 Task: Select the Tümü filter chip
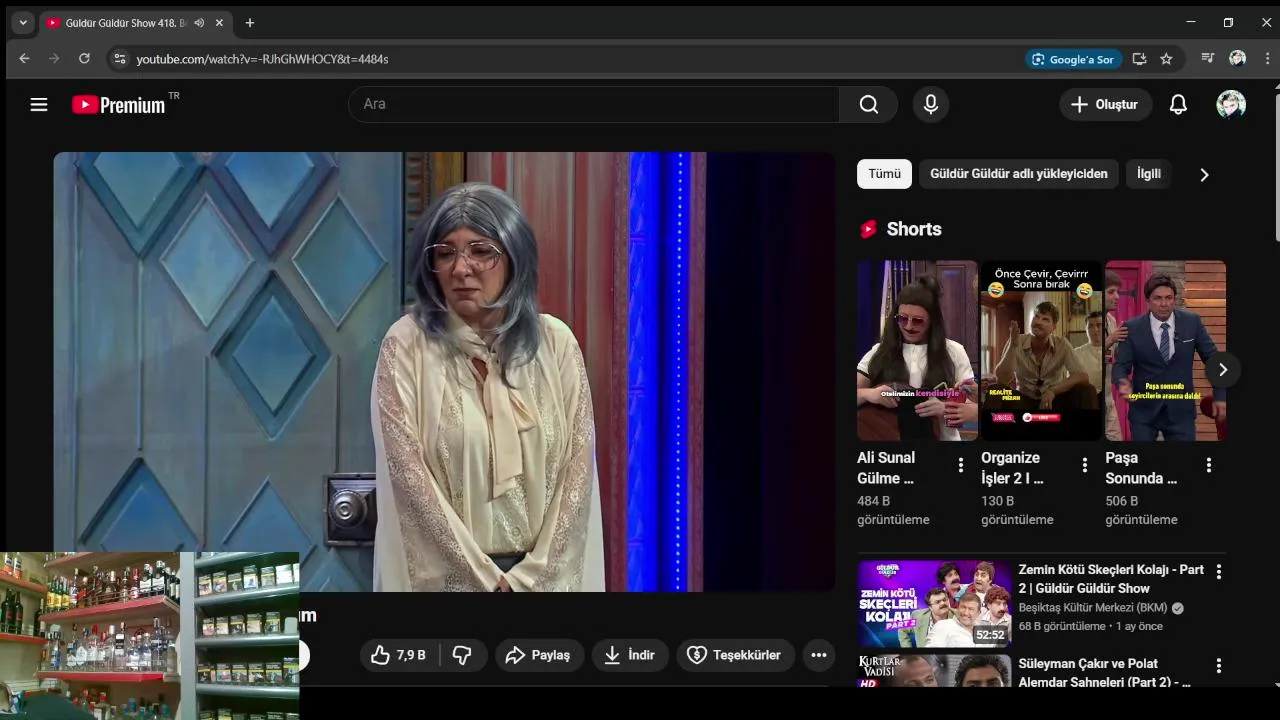[884, 174]
